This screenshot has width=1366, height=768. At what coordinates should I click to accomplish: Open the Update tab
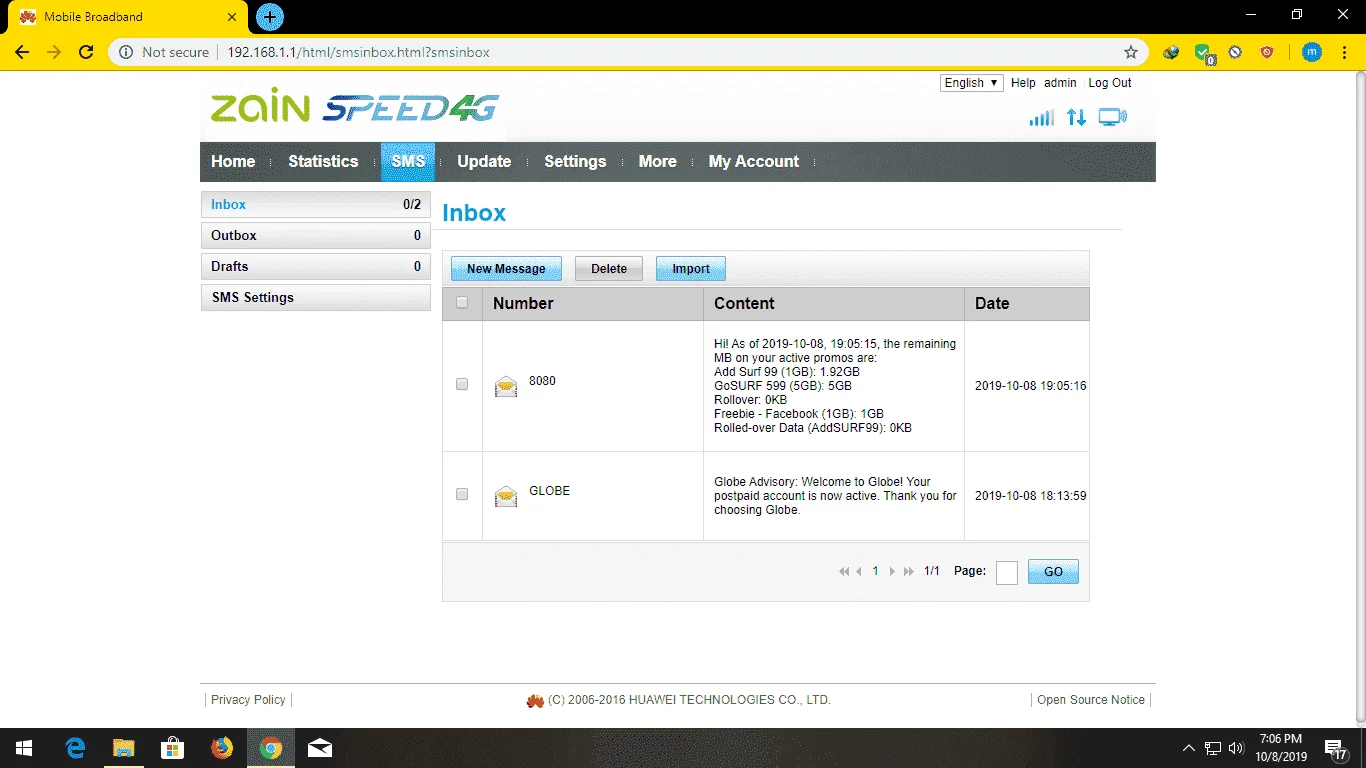coord(484,161)
